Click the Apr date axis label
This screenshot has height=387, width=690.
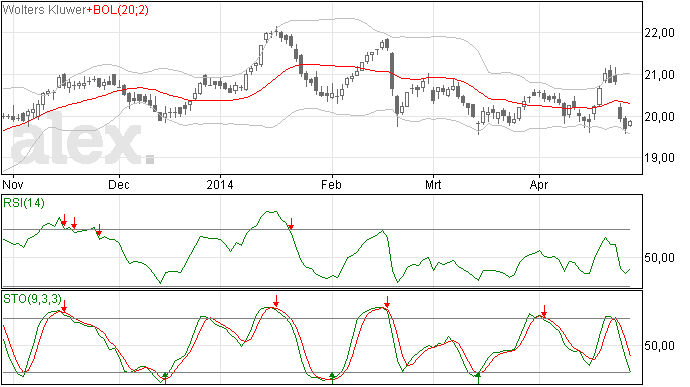click(x=539, y=184)
